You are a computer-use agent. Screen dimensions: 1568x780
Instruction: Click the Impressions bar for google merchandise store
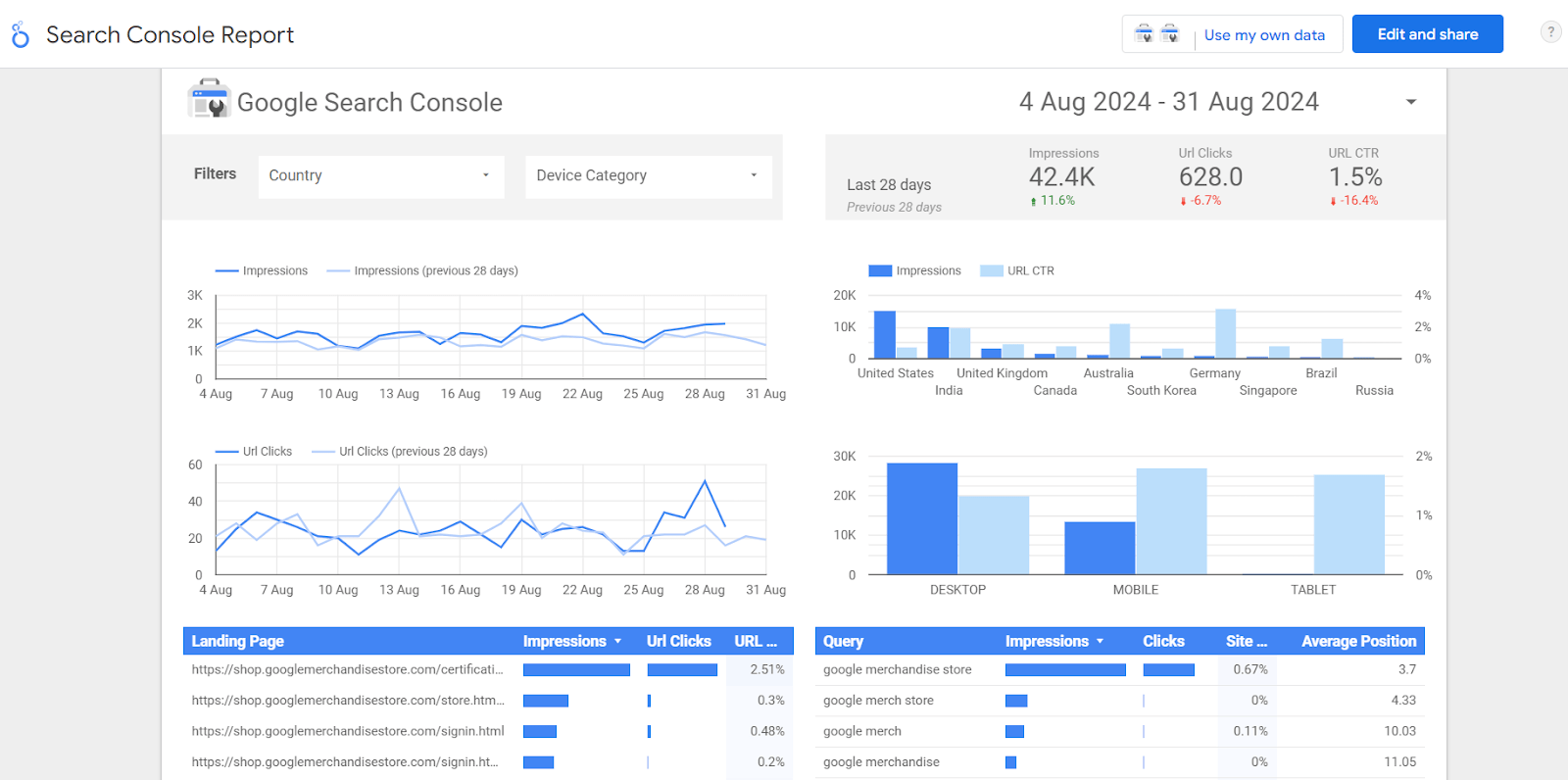pyautogui.click(x=1065, y=670)
